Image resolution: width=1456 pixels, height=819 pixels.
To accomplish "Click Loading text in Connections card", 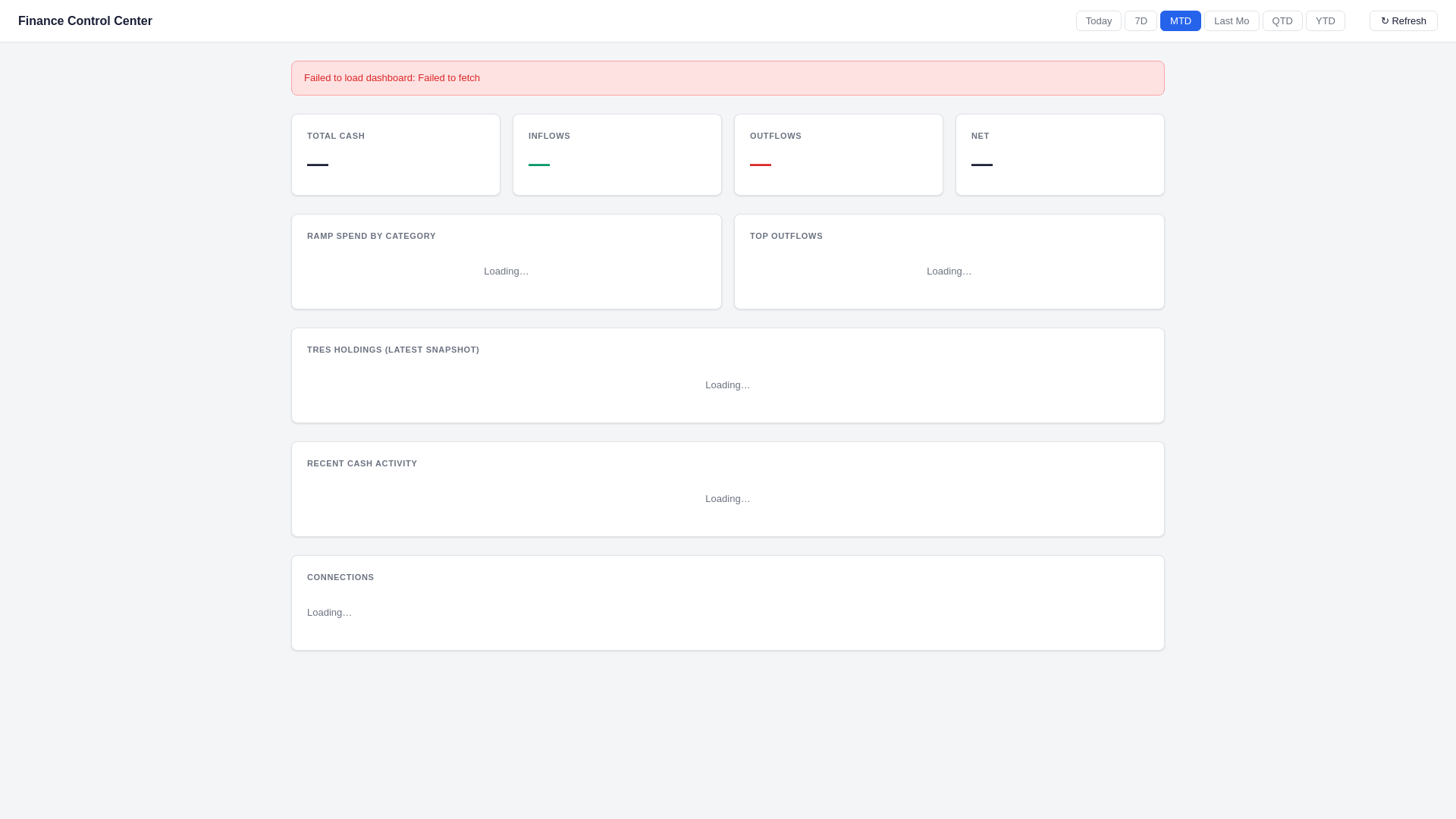I will pos(329,613).
